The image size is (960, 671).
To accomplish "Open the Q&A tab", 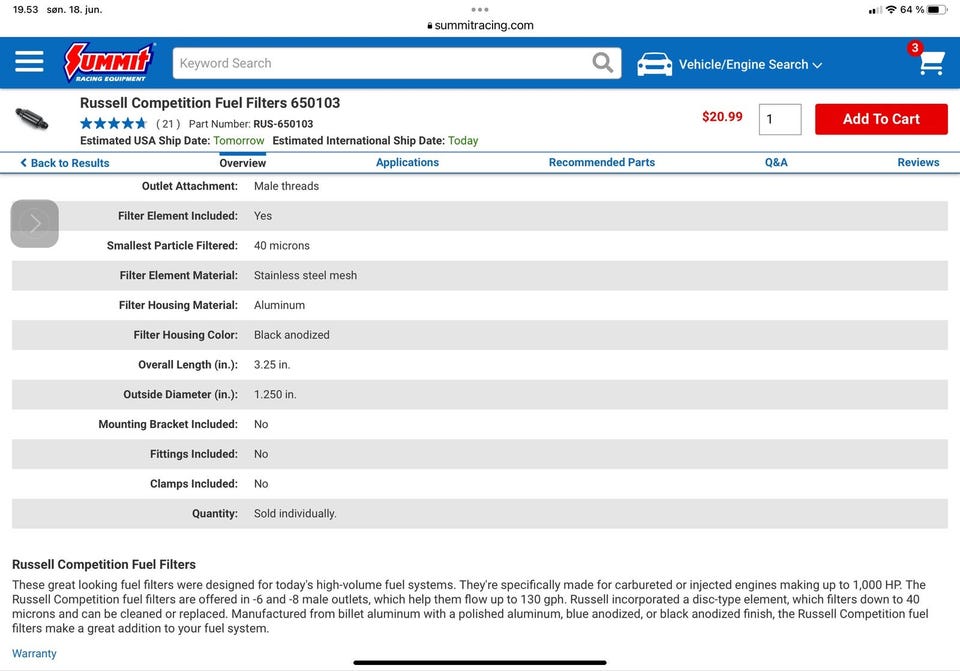I will pyautogui.click(x=776, y=162).
